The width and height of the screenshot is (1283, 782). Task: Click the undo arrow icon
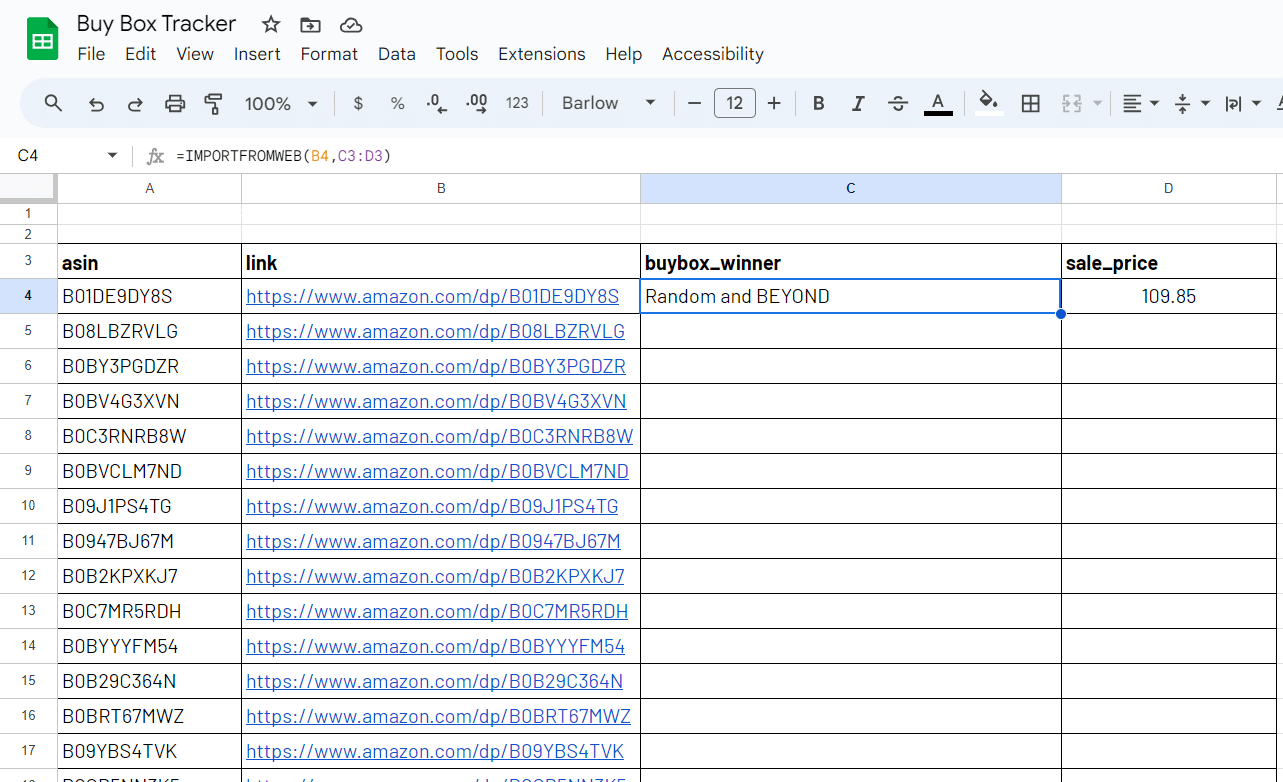(96, 103)
